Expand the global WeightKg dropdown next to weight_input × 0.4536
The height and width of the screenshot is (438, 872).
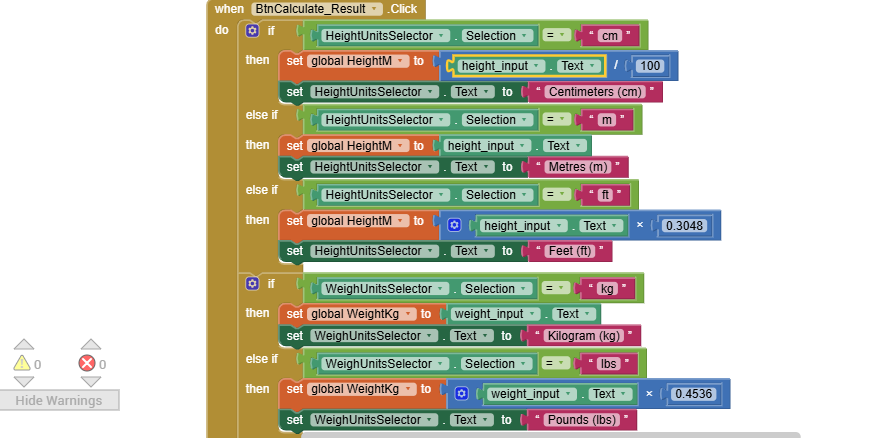(x=407, y=389)
